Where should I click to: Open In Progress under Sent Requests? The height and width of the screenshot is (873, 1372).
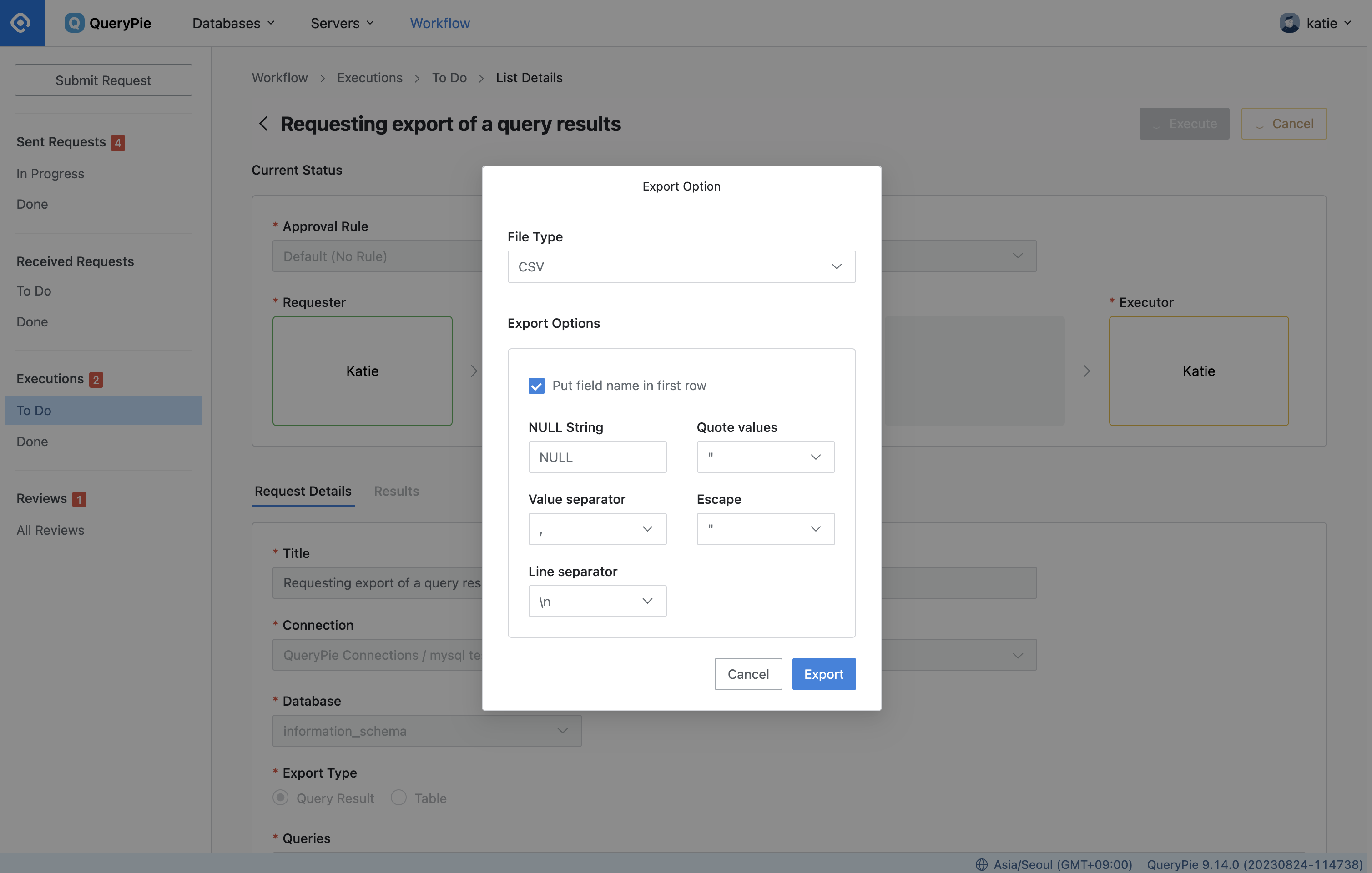pyautogui.click(x=50, y=173)
